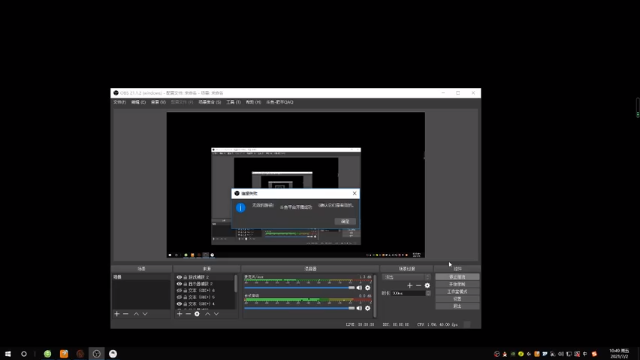
Task: Open the 帮助(H) menu
Action: [253, 102]
